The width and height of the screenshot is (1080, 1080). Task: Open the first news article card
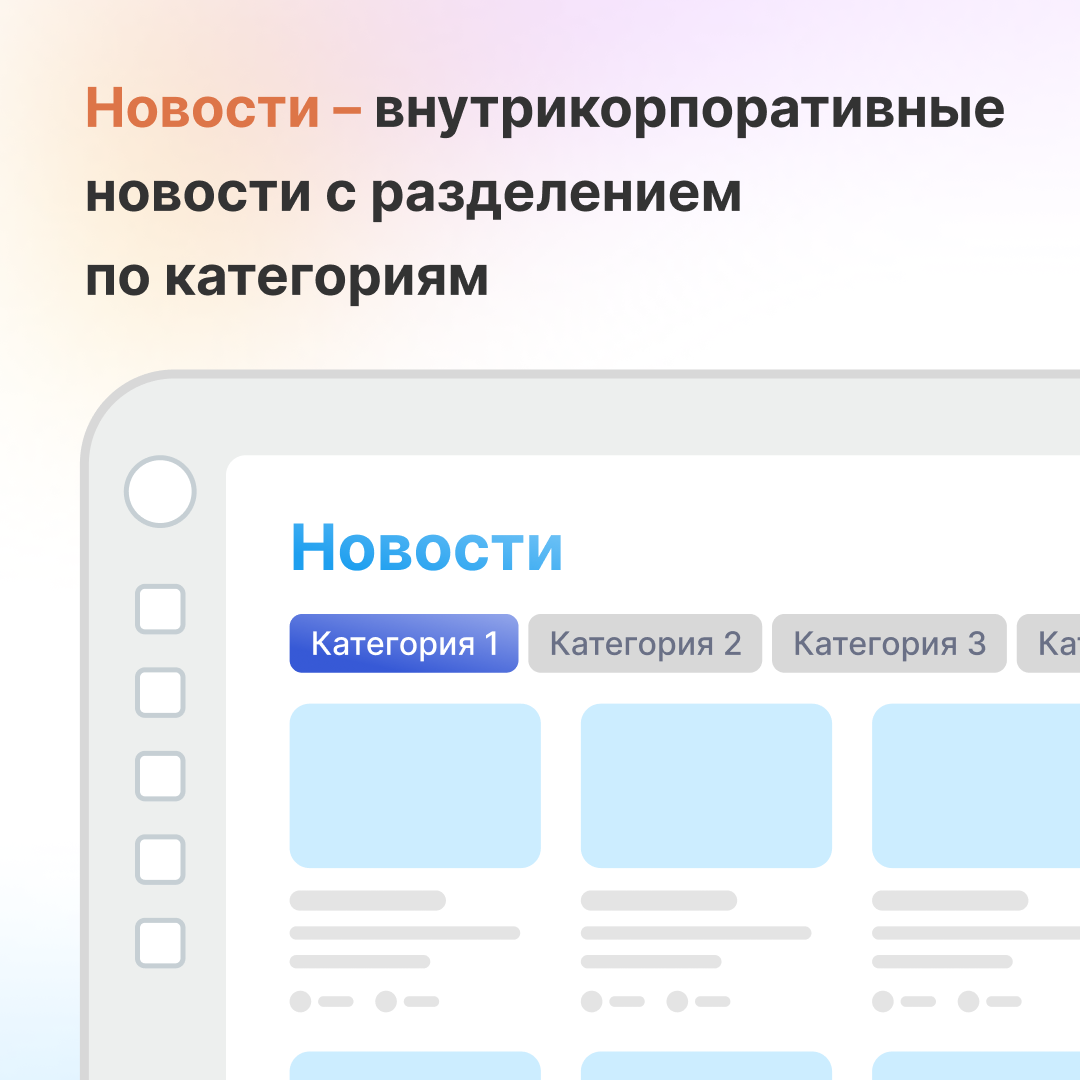[415, 785]
